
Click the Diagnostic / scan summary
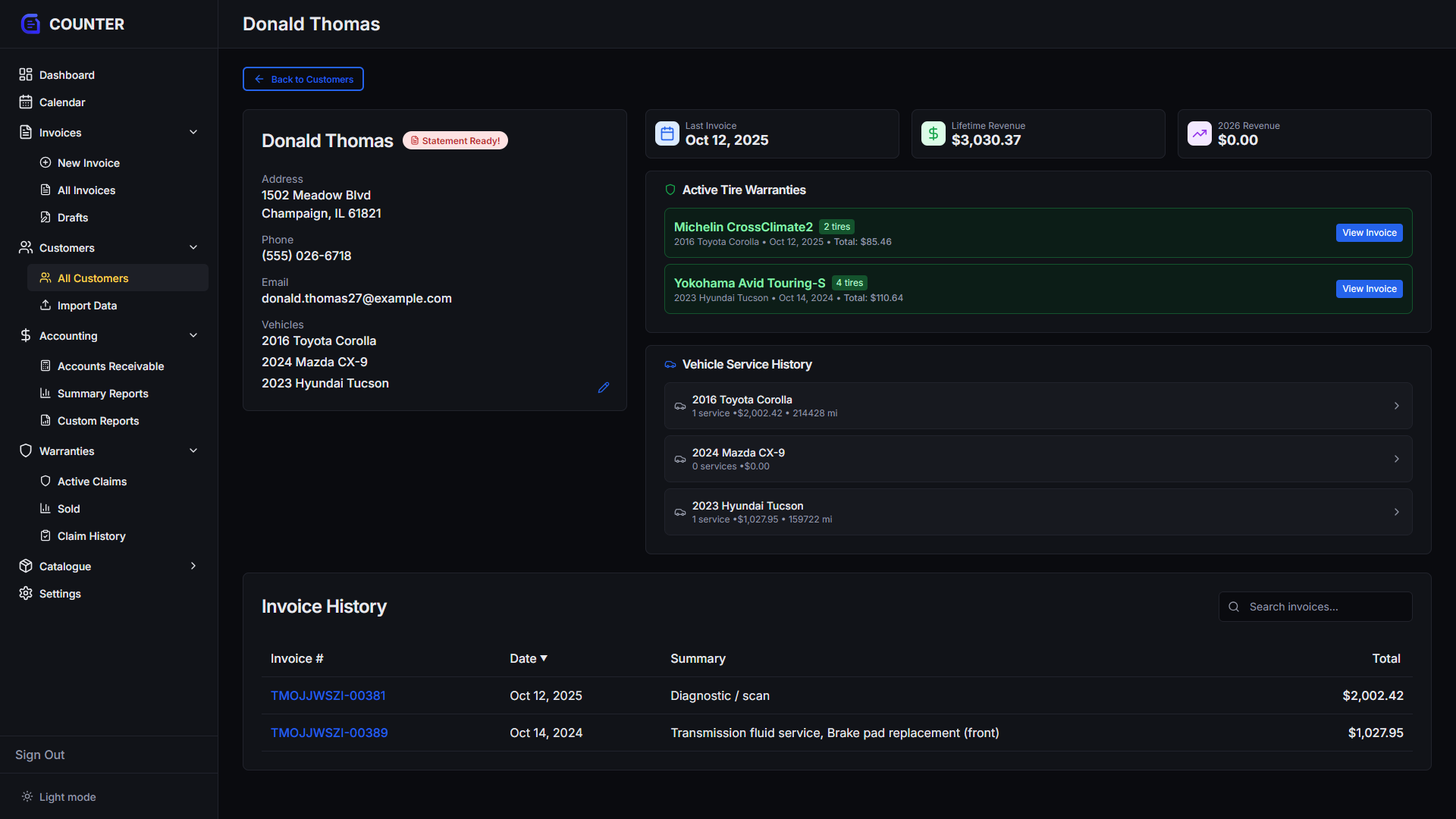[x=720, y=695]
